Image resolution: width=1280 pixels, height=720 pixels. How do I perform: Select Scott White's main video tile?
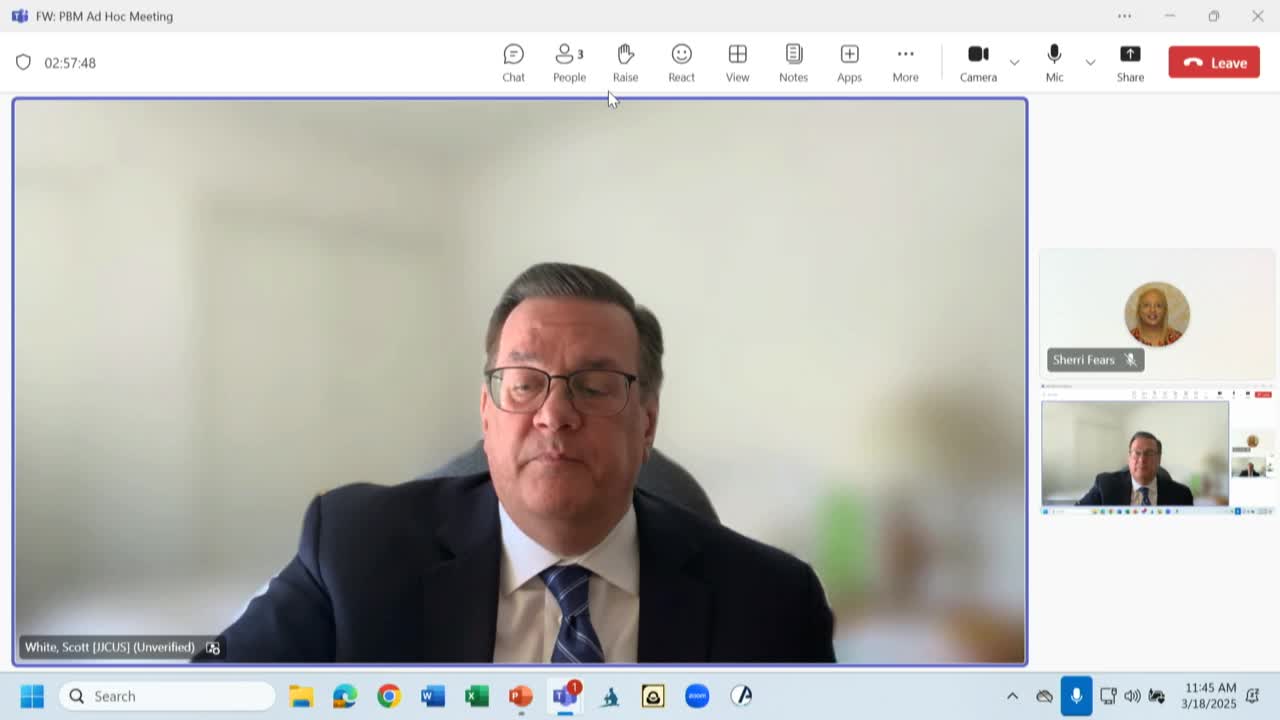point(520,381)
